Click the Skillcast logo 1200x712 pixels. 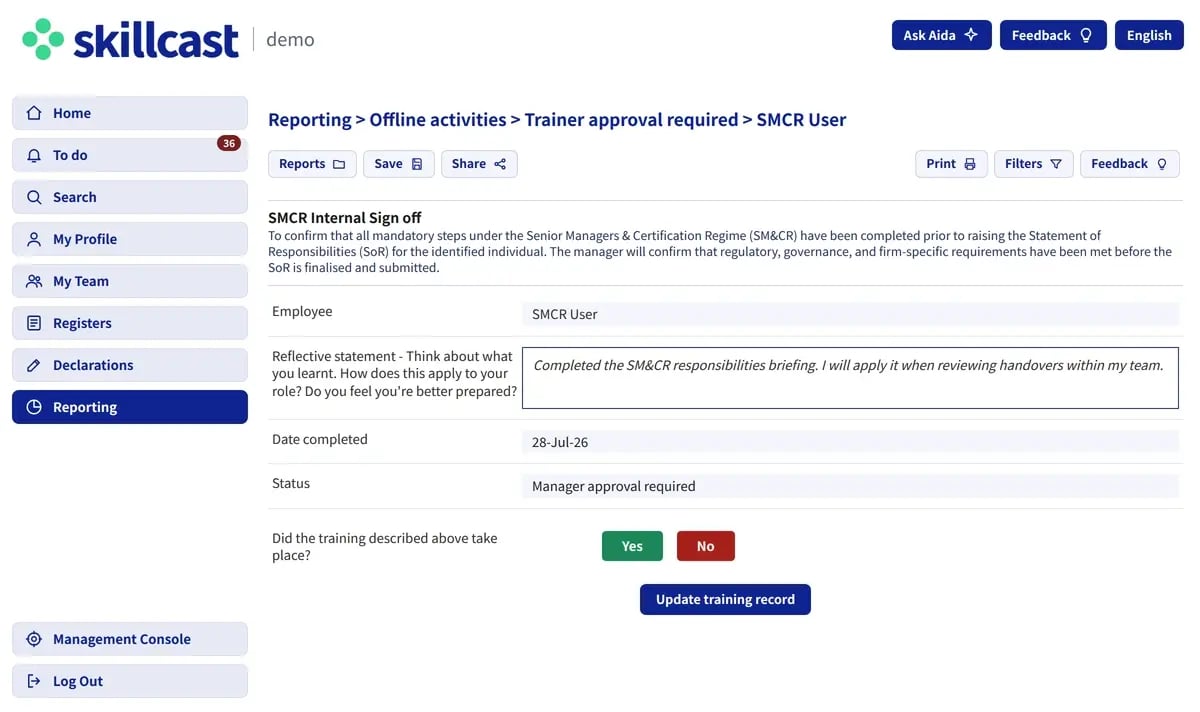coord(131,40)
